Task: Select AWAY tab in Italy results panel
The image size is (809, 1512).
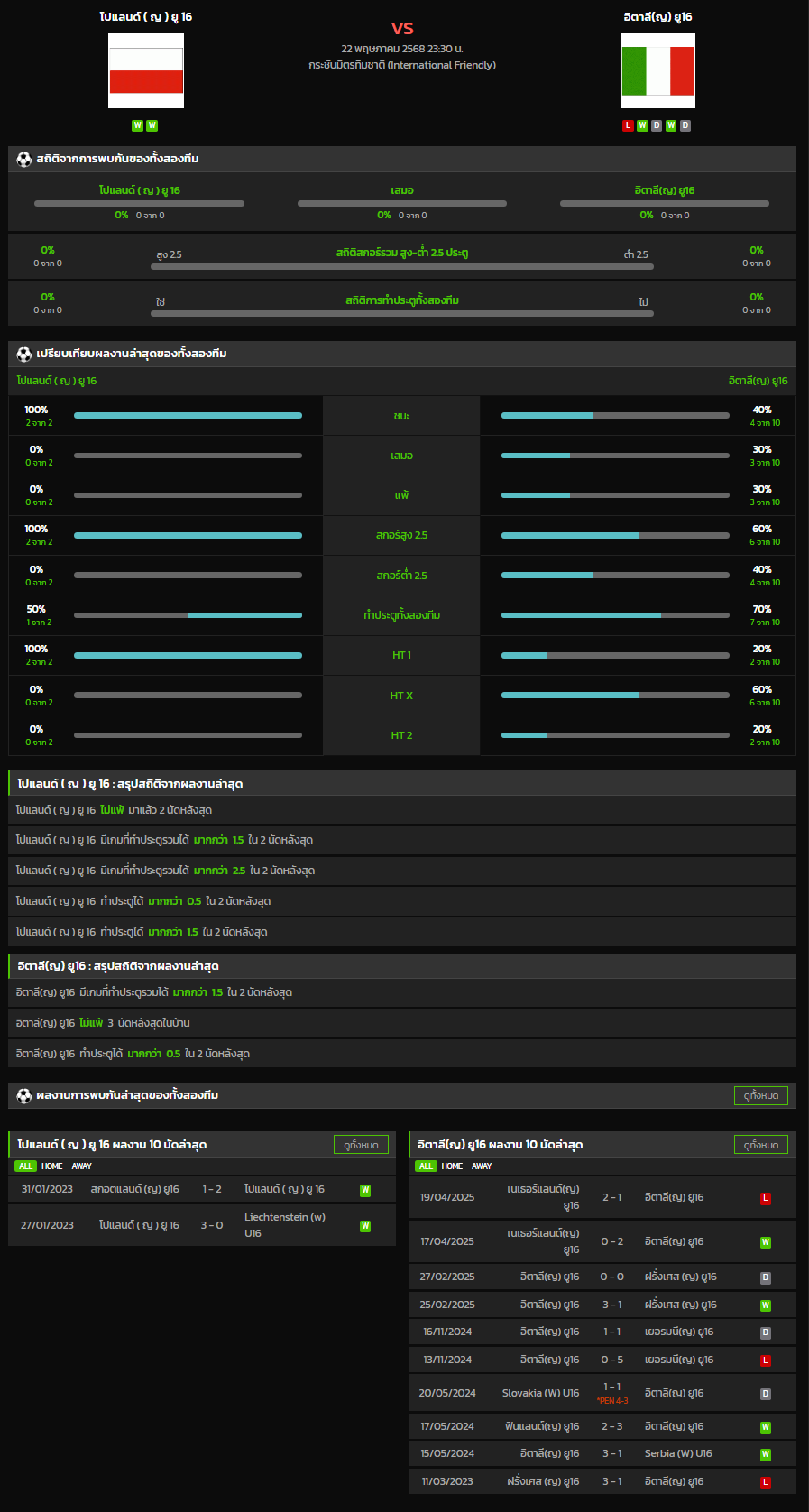Action: tap(483, 1166)
